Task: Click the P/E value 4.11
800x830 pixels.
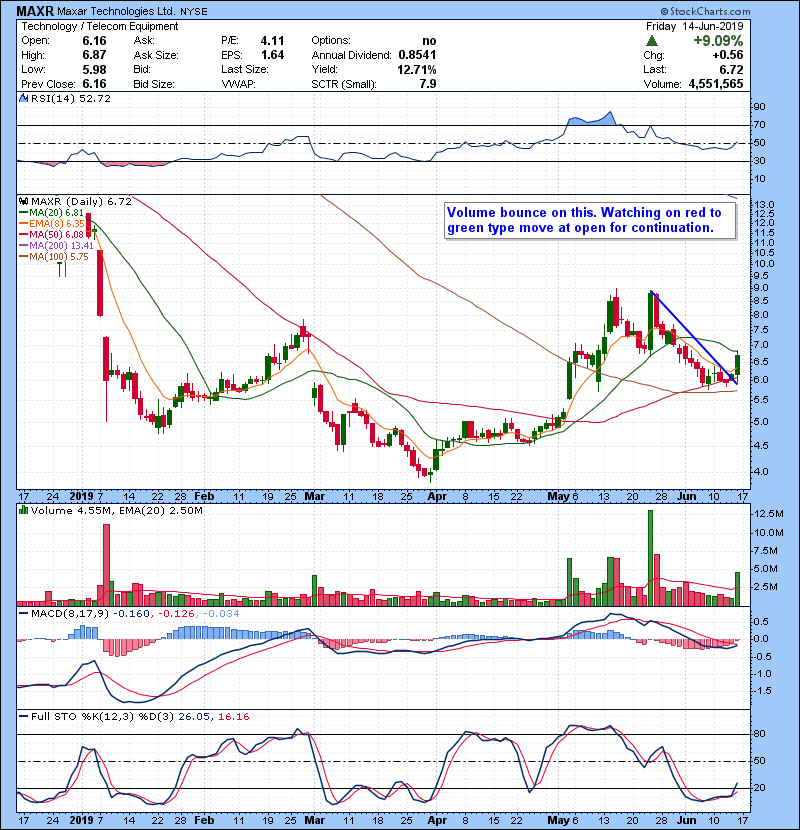Action: pos(272,41)
